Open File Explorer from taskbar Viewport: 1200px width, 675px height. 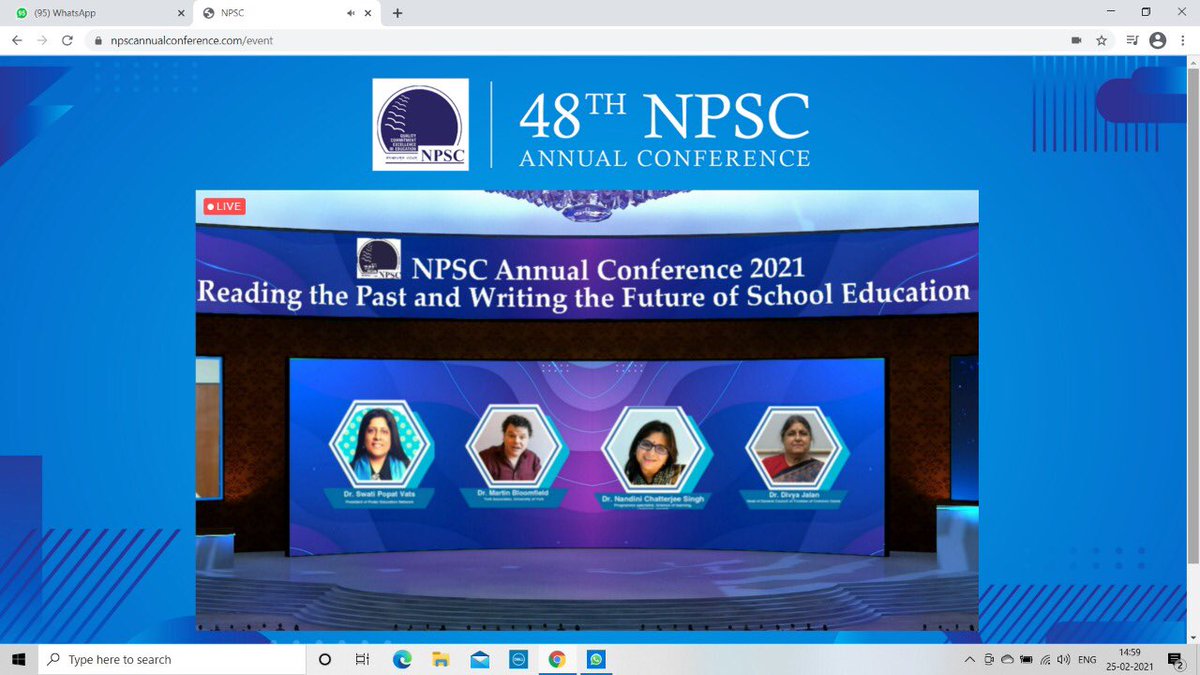[x=440, y=659]
